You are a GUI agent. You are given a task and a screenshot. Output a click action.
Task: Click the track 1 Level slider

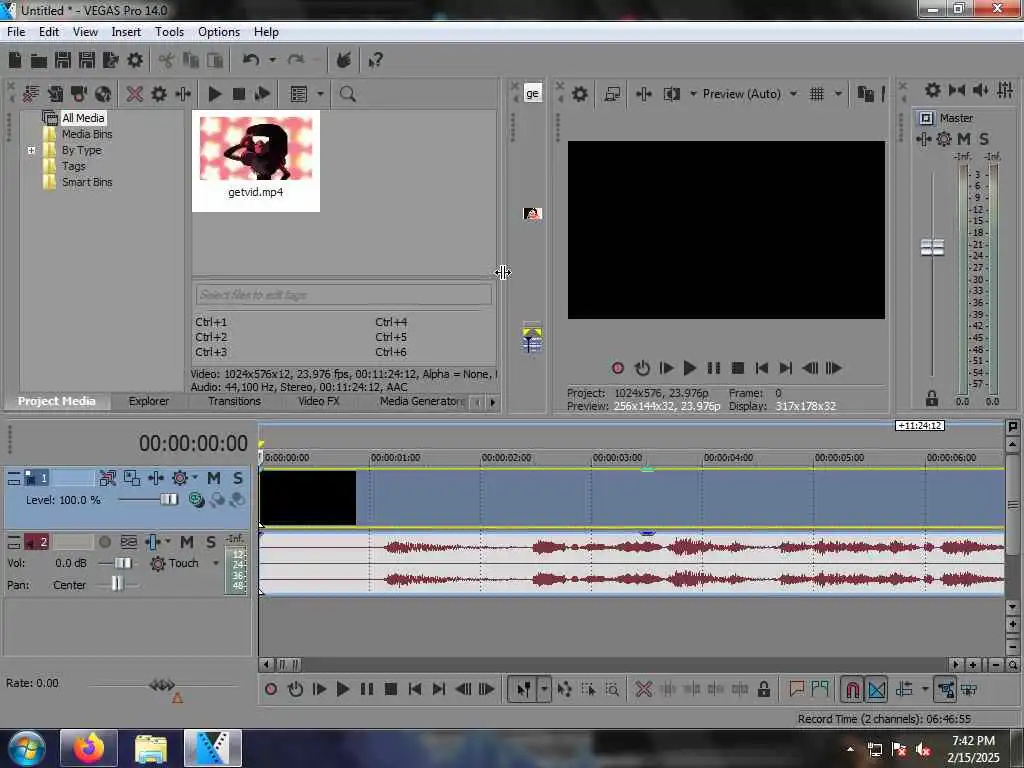tap(168, 500)
